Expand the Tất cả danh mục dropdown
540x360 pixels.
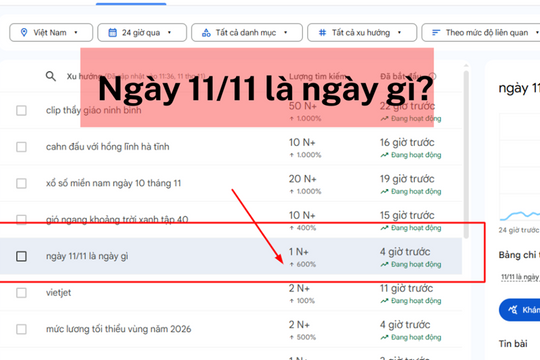(x=247, y=33)
